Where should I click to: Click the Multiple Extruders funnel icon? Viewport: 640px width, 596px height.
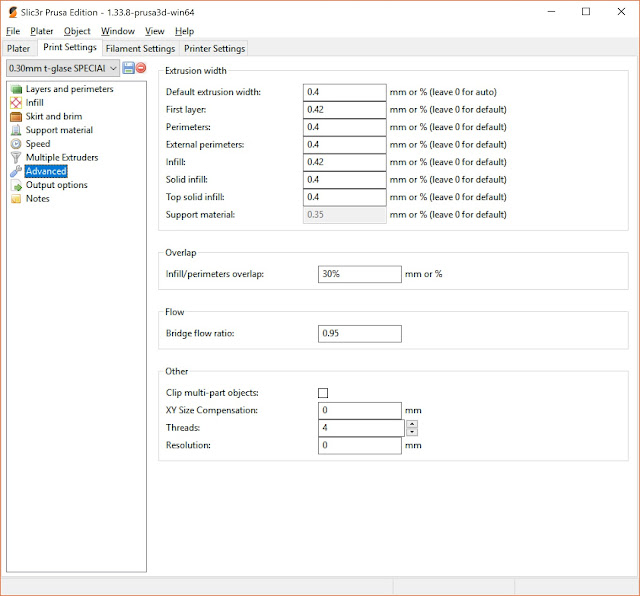(x=16, y=158)
